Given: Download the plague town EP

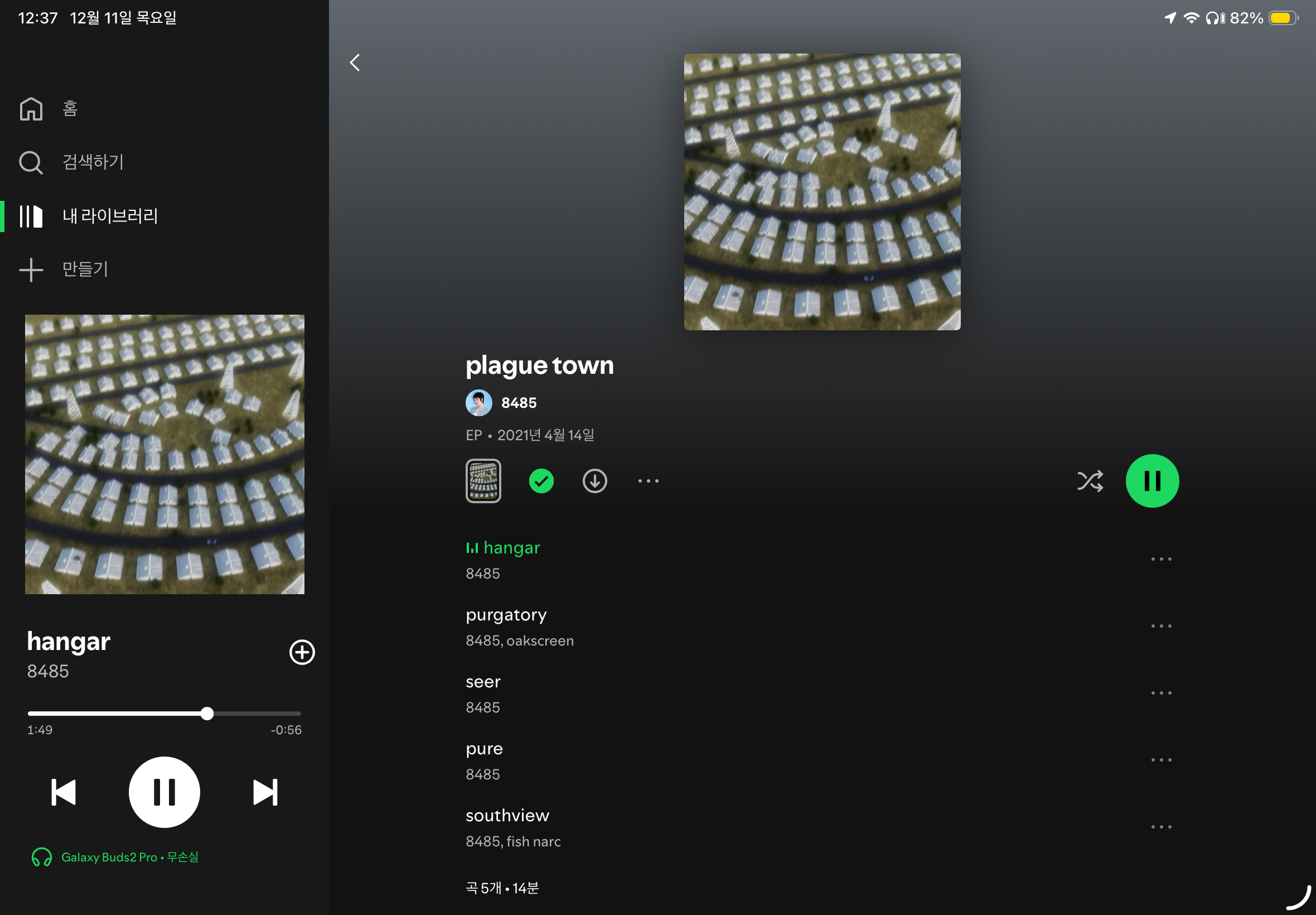Looking at the screenshot, I should coord(594,481).
